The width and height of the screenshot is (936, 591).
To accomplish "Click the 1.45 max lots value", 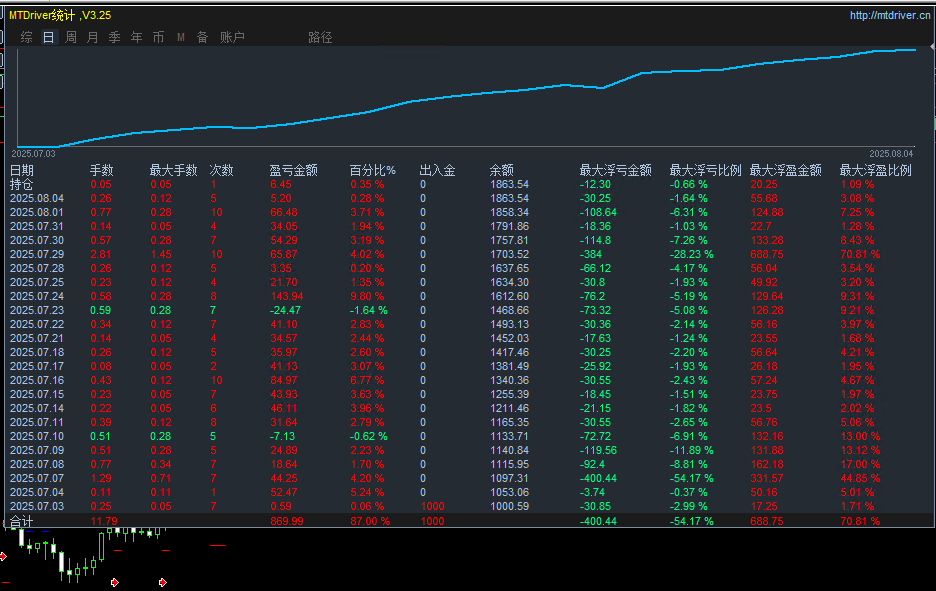I will (x=161, y=254).
